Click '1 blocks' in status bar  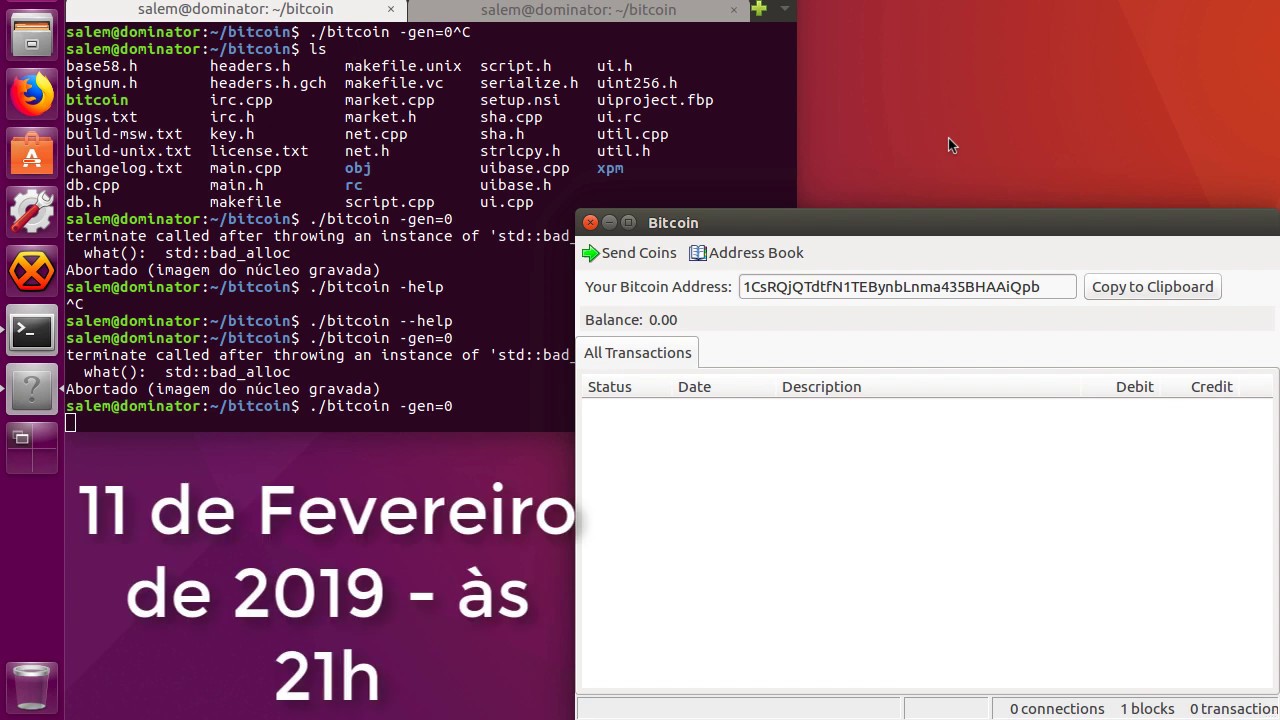[1147, 709]
